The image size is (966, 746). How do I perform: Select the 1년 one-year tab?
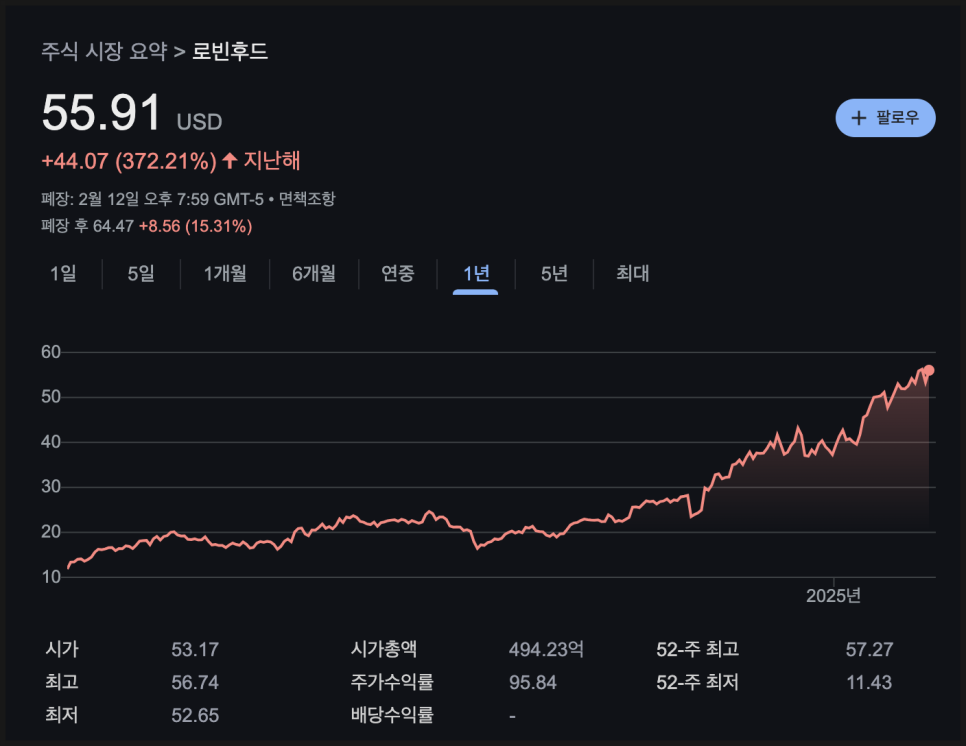click(476, 274)
